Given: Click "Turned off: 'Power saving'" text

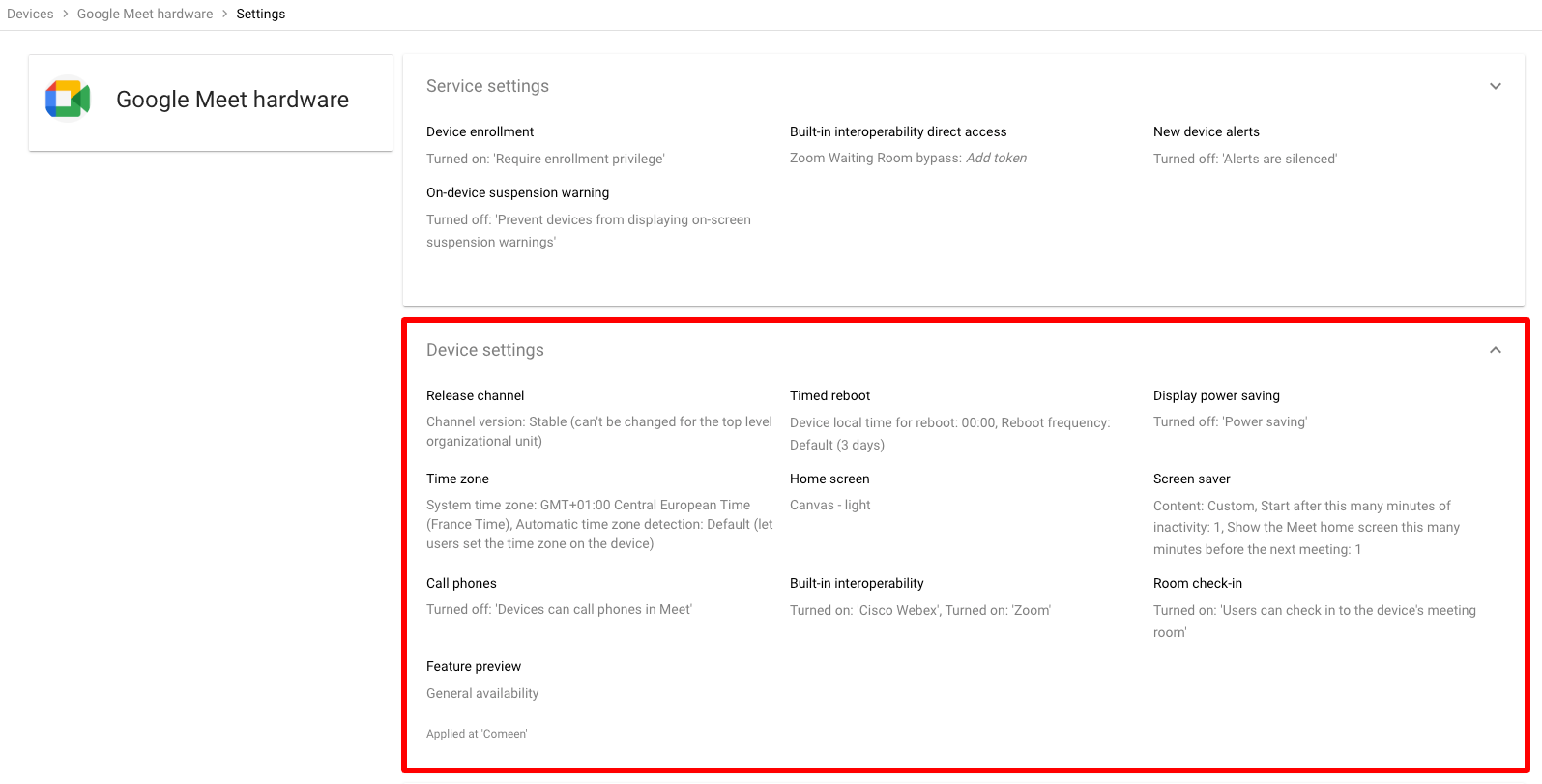Looking at the screenshot, I should (x=1230, y=421).
